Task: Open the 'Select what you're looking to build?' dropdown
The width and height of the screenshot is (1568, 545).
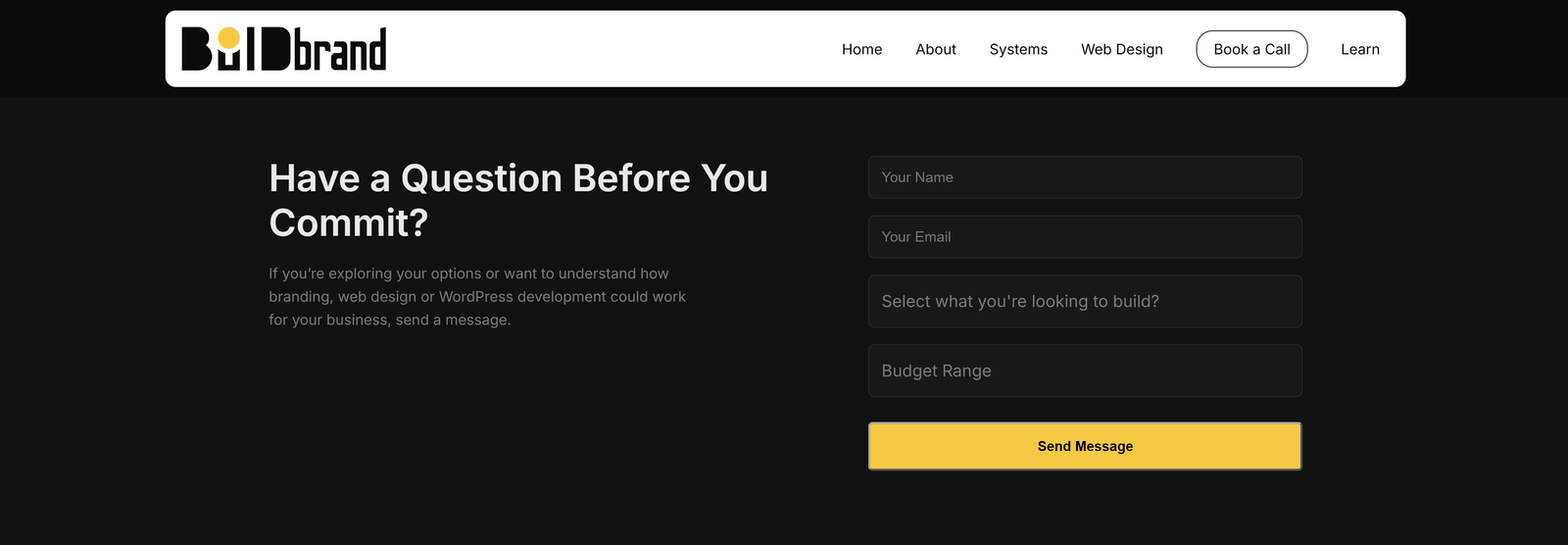Action: click(1085, 301)
